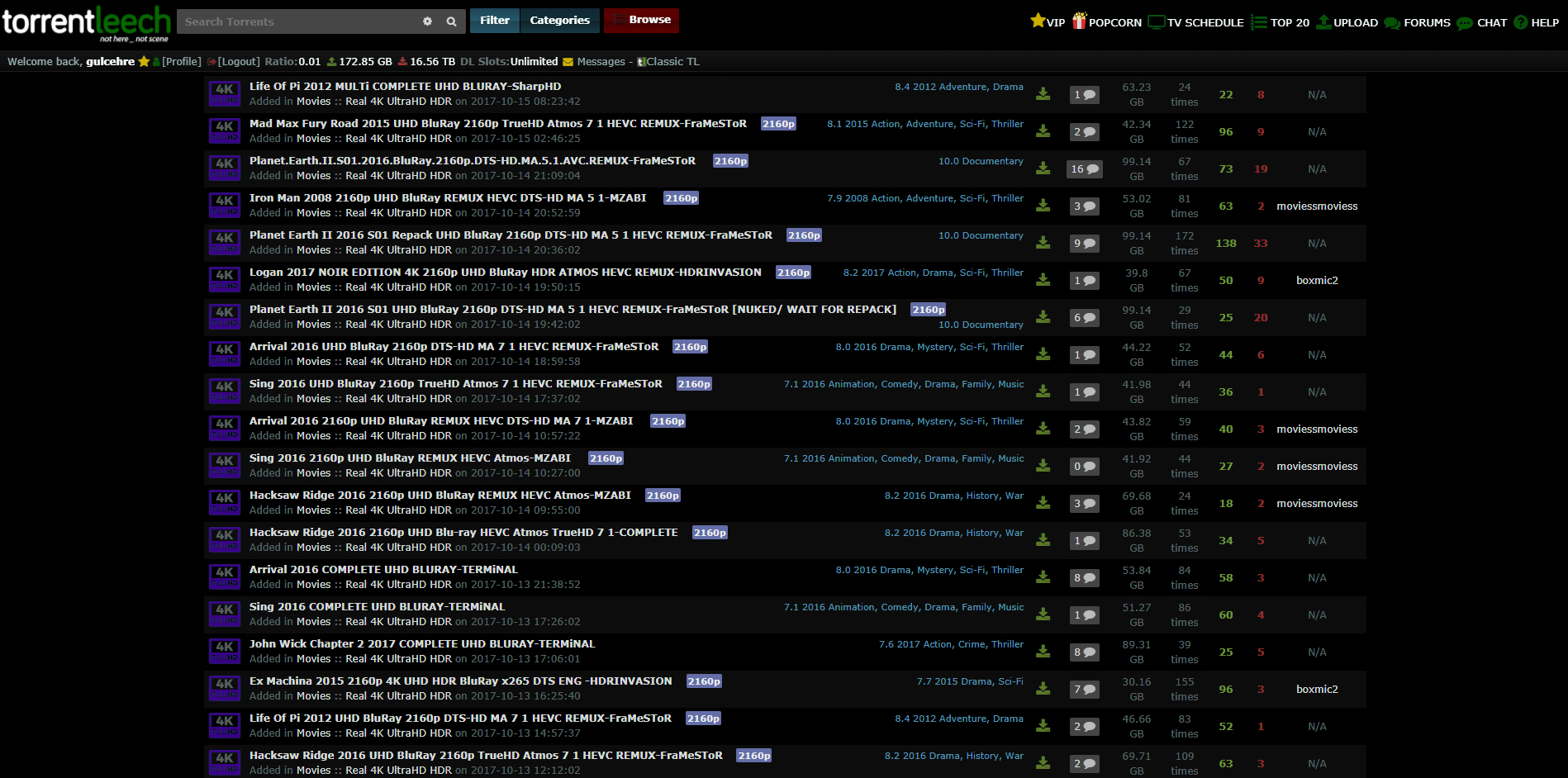This screenshot has height=778, width=1568.
Task: Open Hacksaw Ridge Blu-ray HEVC 1-COMPLETE title
Action: [463, 533]
